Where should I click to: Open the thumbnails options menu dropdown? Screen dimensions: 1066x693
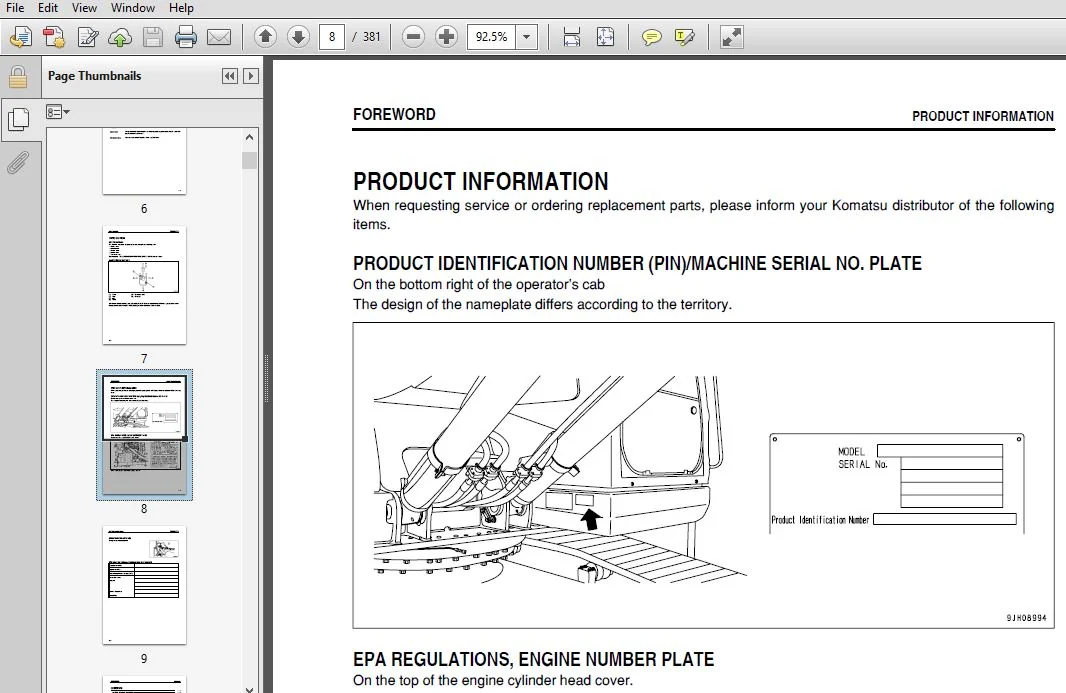tap(58, 112)
